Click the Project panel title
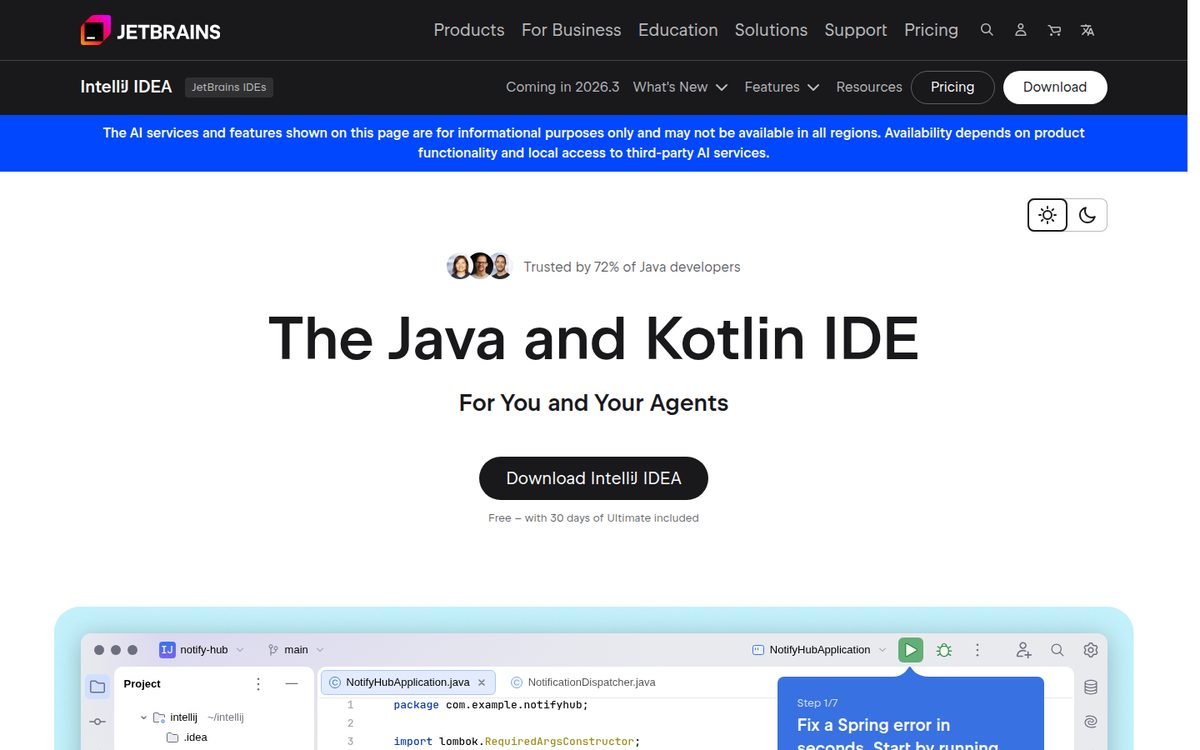This screenshot has height=750, width=1200. [142, 684]
